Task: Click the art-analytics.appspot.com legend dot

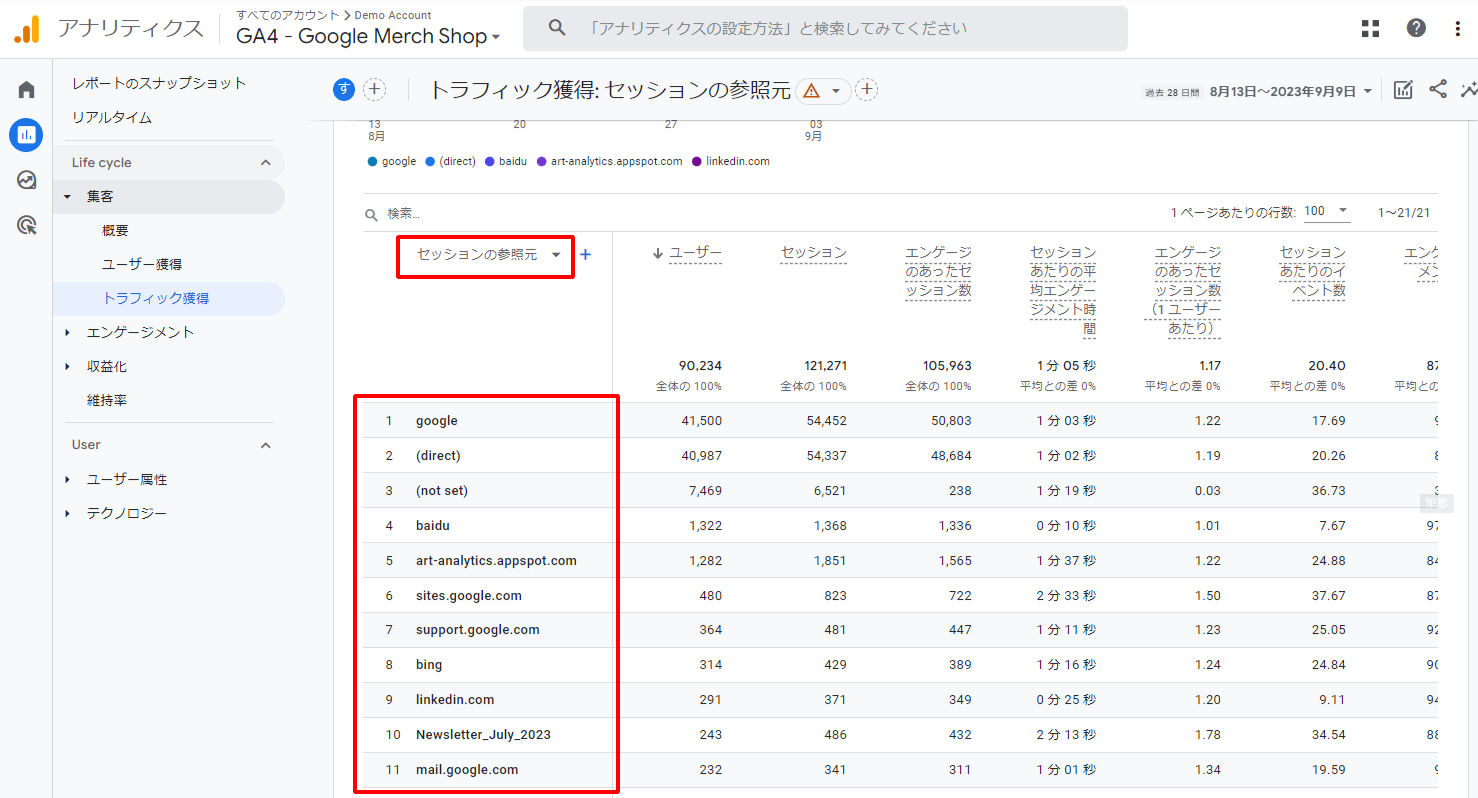Action: point(542,162)
